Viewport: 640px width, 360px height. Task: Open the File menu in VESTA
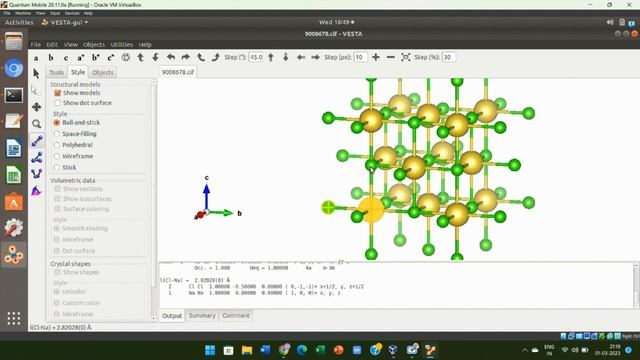(x=36, y=44)
